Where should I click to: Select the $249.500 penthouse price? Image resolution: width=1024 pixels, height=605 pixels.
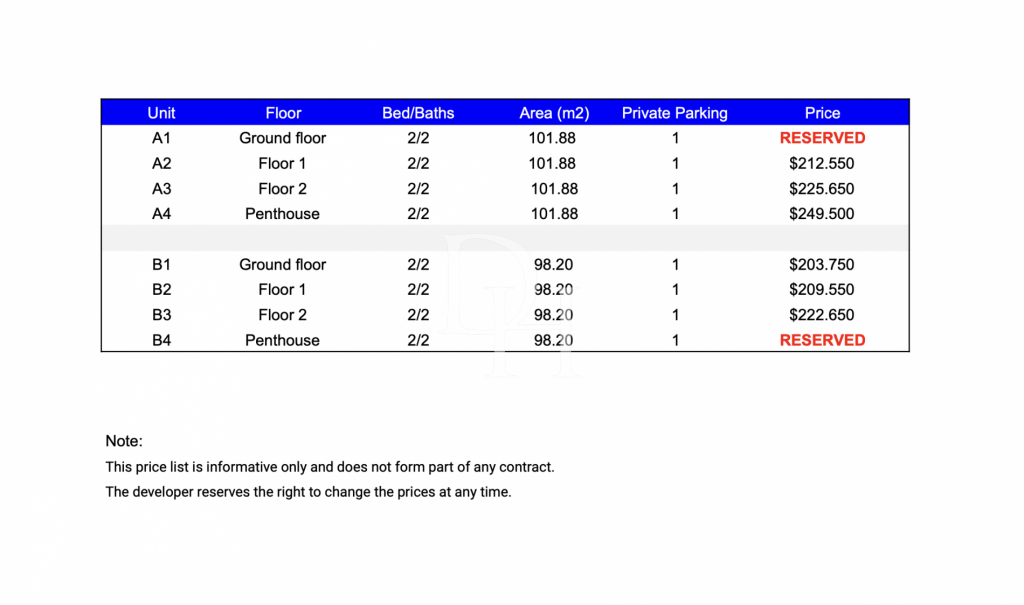822,214
